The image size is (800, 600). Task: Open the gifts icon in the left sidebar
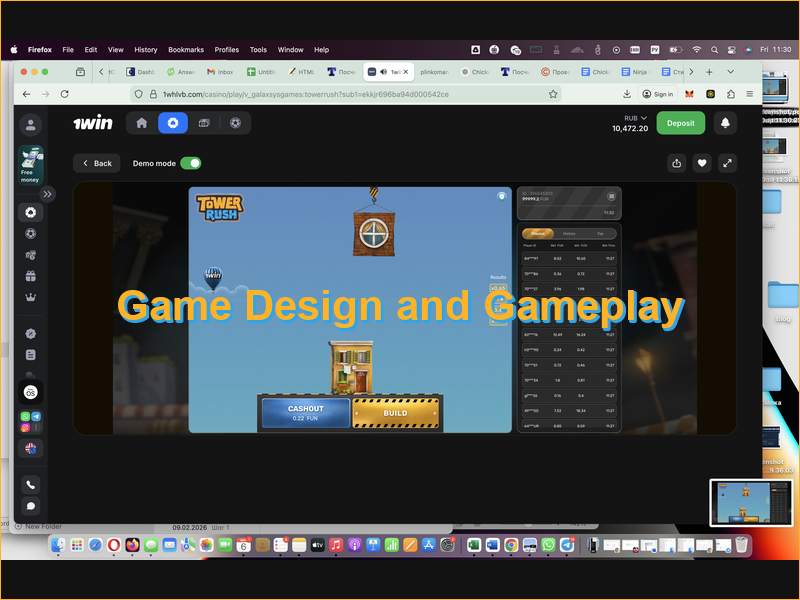(30, 273)
